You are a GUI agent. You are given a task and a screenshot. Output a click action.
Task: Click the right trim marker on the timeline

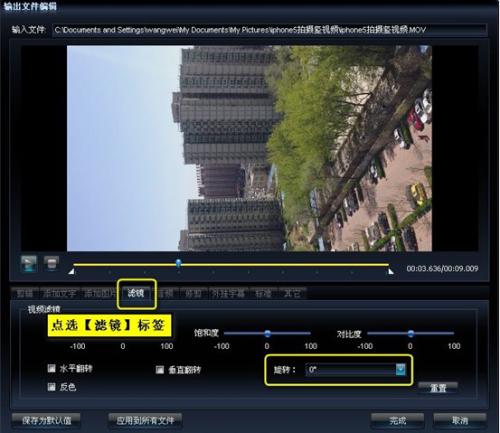pyautogui.click(x=390, y=272)
